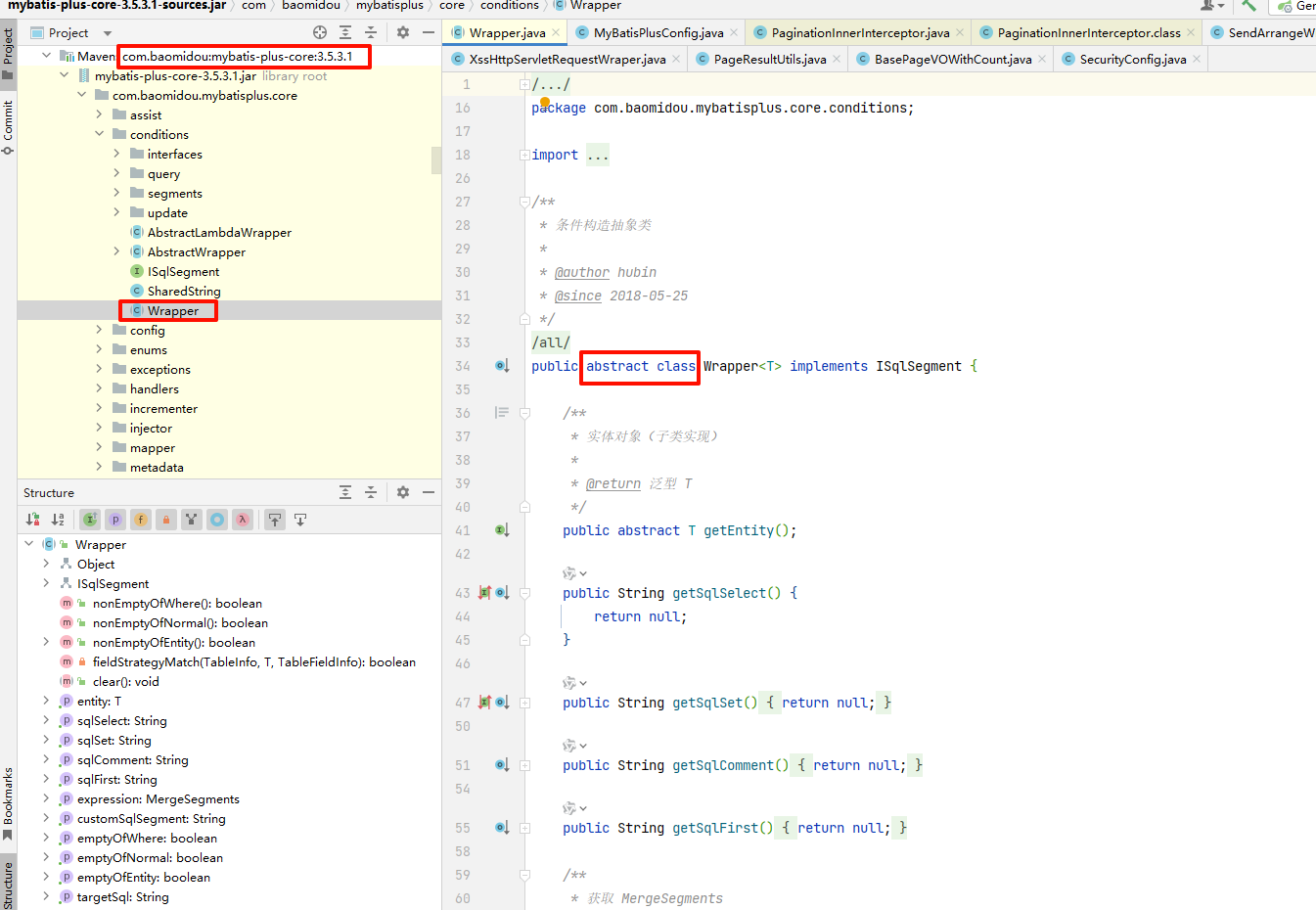Toggle show anonymous classes circle filter

217,520
